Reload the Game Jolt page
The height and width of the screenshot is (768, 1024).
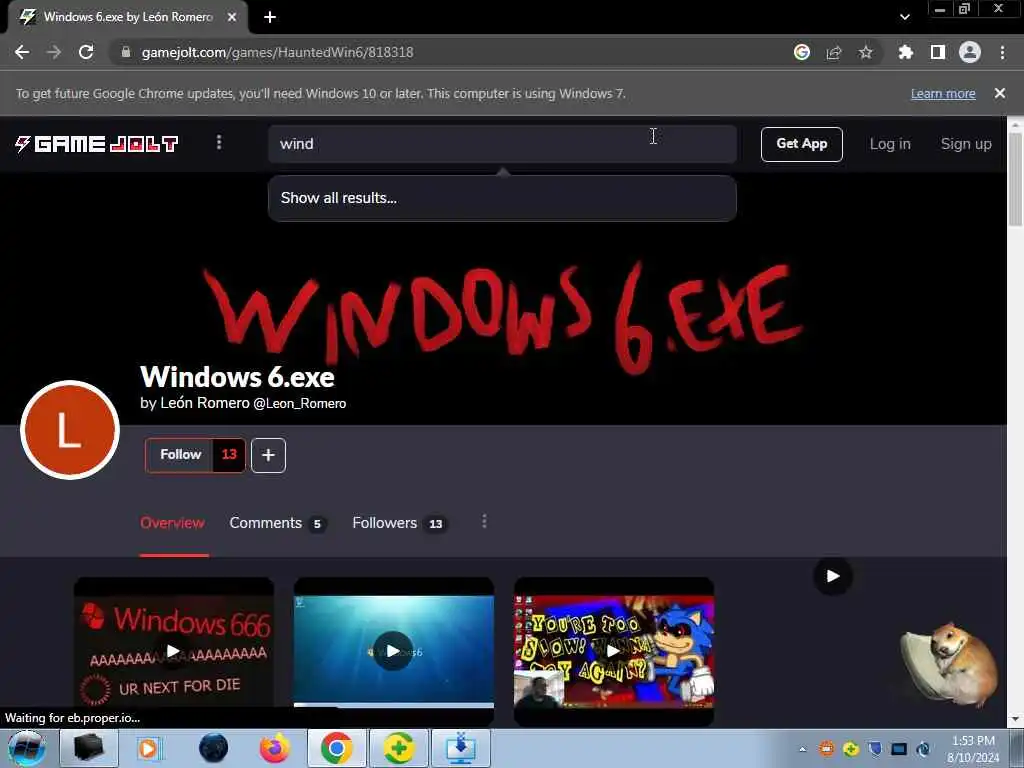[x=86, y=52]
